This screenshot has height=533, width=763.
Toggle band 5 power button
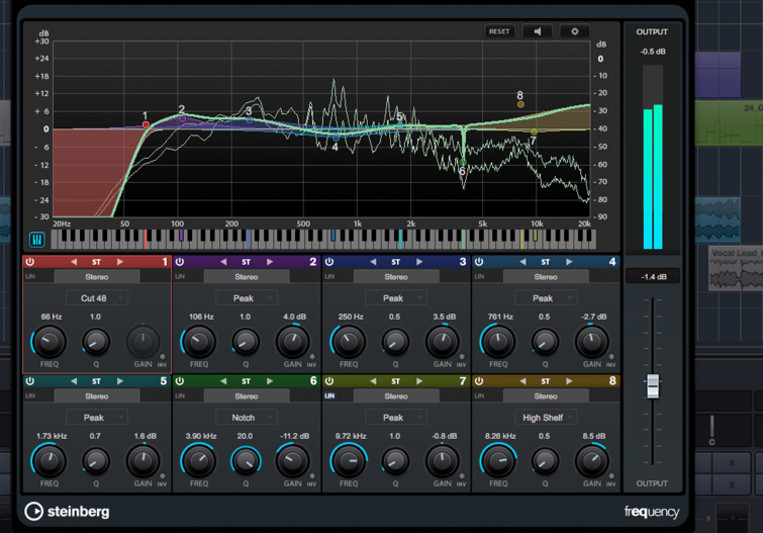30,381
